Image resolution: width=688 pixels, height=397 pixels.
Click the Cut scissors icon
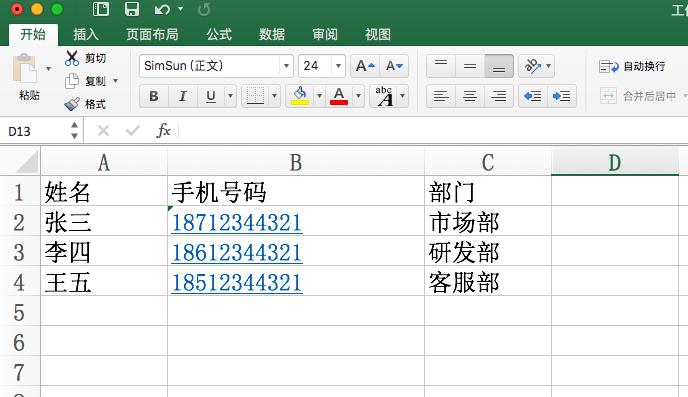[72, 58]
